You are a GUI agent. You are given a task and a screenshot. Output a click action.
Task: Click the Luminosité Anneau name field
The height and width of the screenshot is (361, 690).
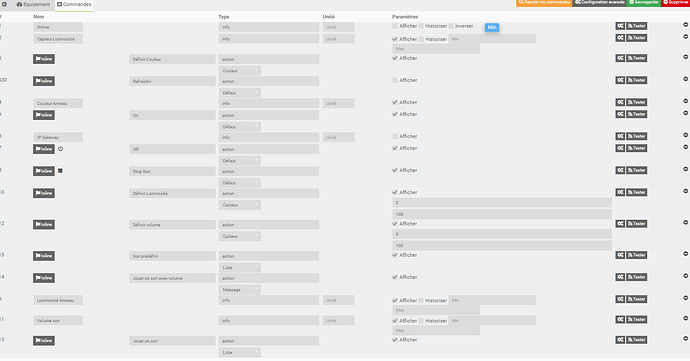tap(58, 300)
